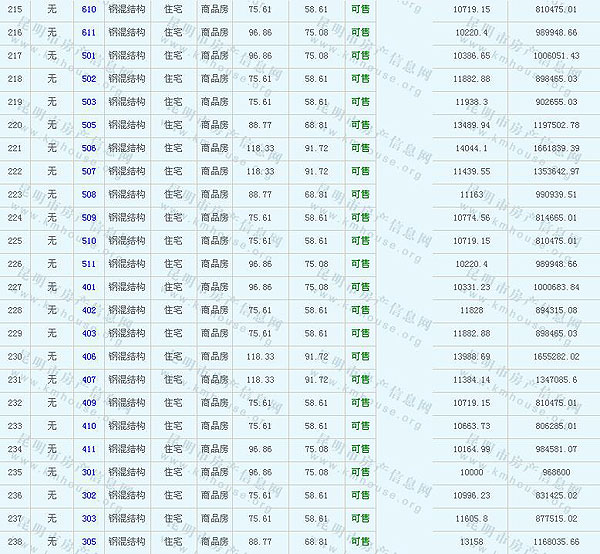The height and width of the screenshot is (554, 600).
Task: Open unit 509 link
Action: [89, 217]
